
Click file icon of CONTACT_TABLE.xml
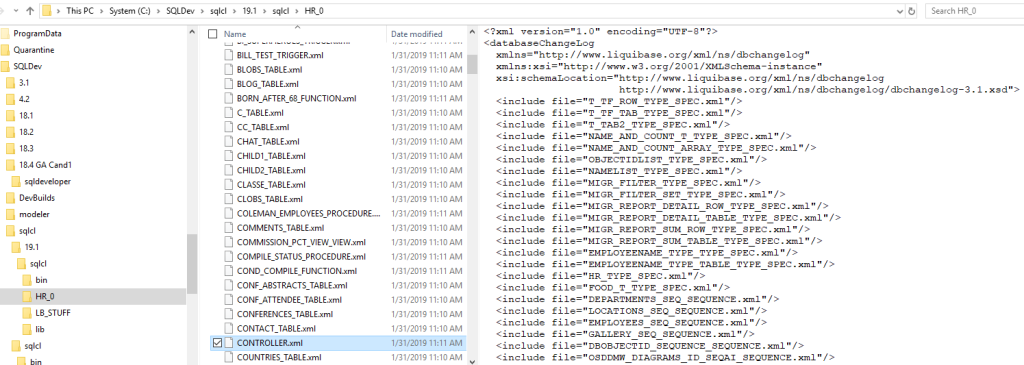[x=228, y=328]
